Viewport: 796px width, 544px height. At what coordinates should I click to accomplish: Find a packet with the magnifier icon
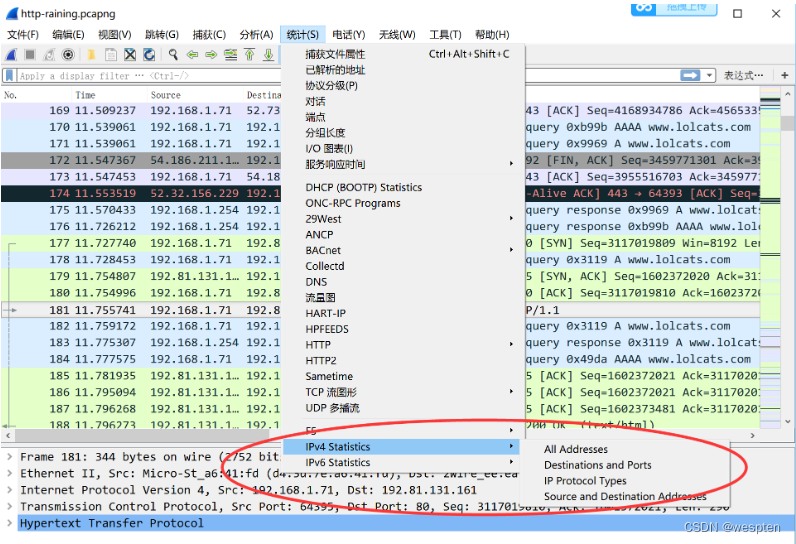click(x=174, y=54)
